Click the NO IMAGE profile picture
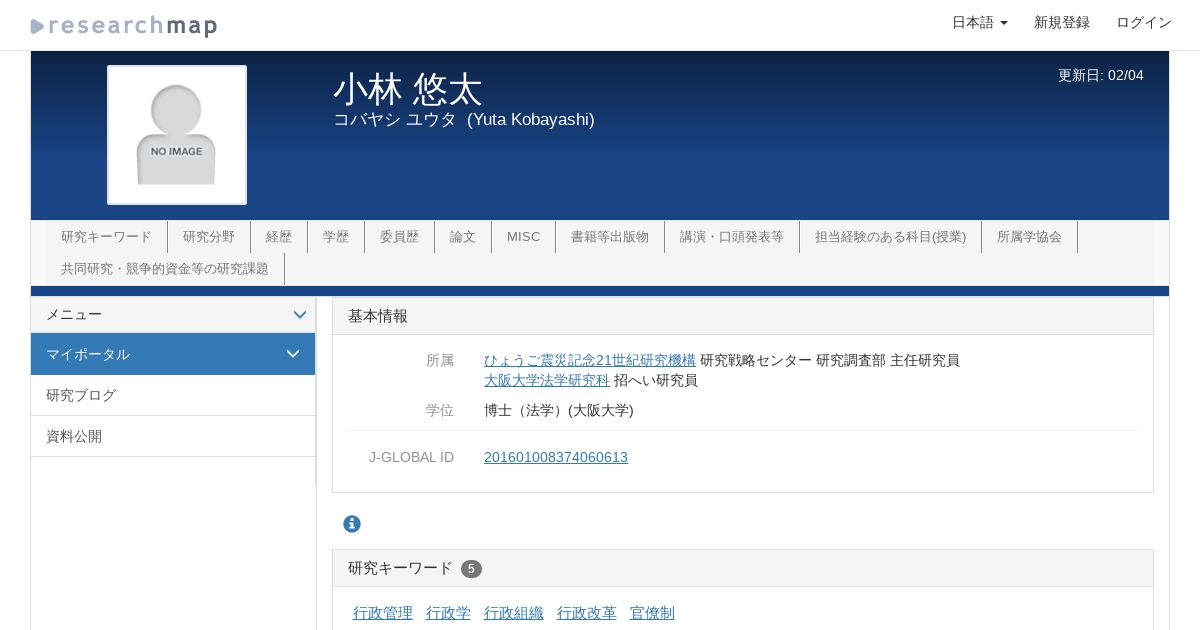1200x630 pixels. (x=177, y=135)
